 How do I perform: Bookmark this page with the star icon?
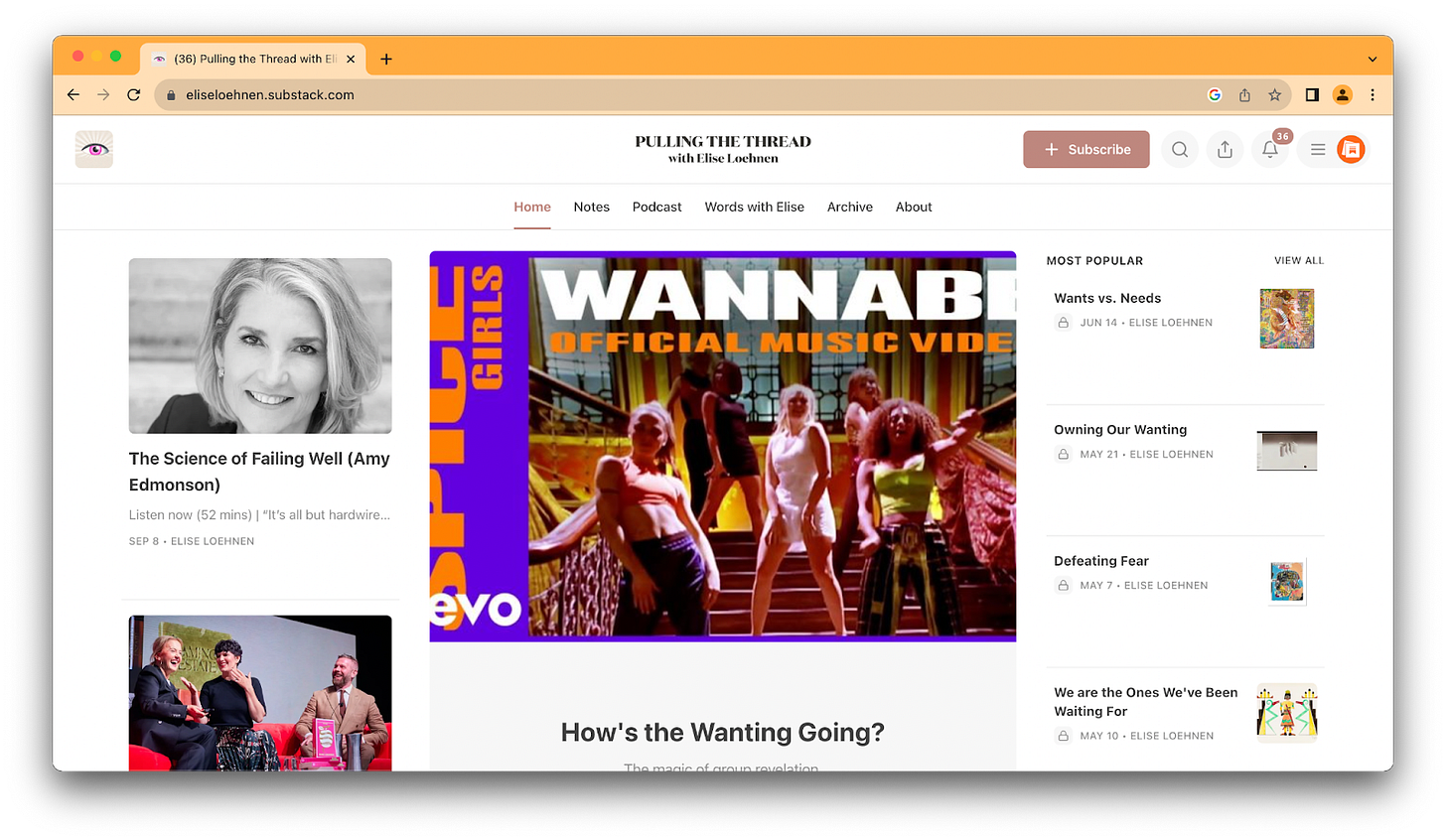pyautogui.click(x=1274, y=95)
